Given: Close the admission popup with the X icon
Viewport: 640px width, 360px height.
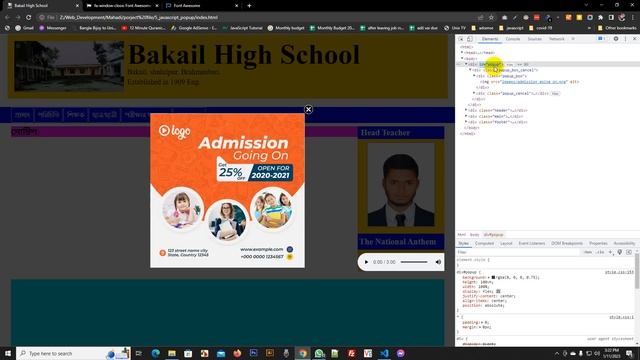Looking at the screenshot, I should click(309, 109).
